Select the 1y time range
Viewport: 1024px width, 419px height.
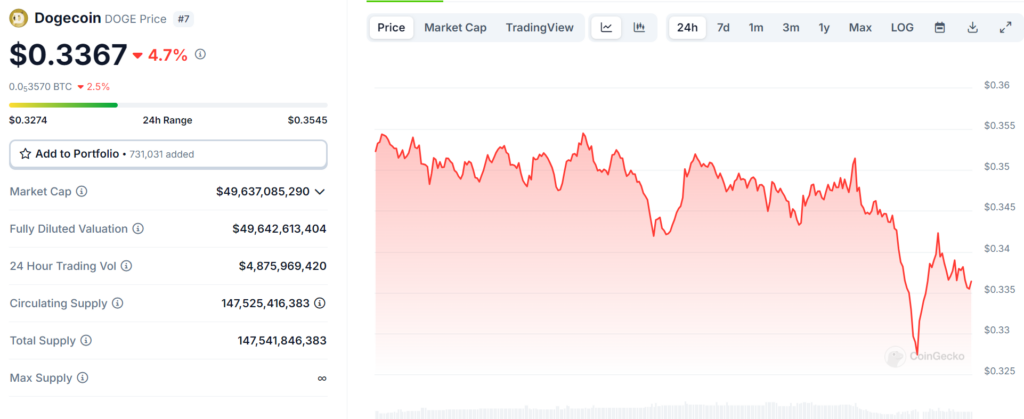pyautogui.click(x=824, y=27)
